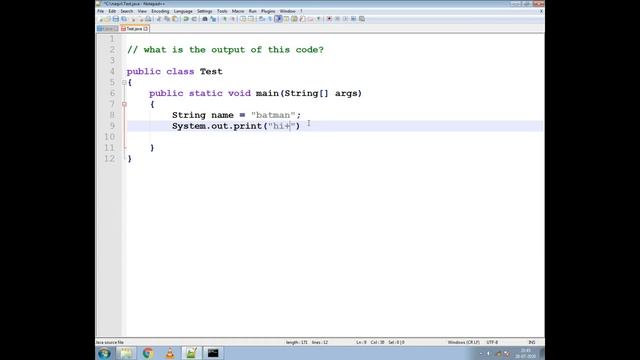Toggle Word Wrap from the toolbar

pos(261,19)
